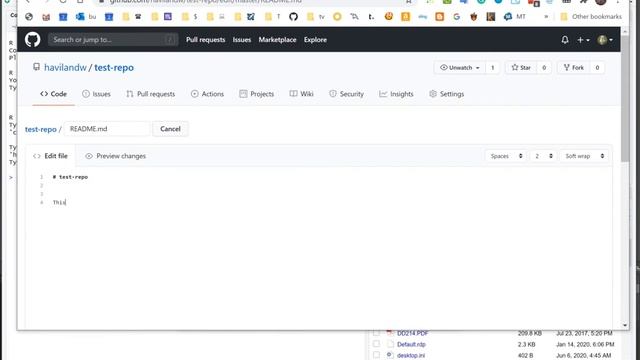
Task: Open the create new '+' dropdown
Action: click(x=583, y=40)
